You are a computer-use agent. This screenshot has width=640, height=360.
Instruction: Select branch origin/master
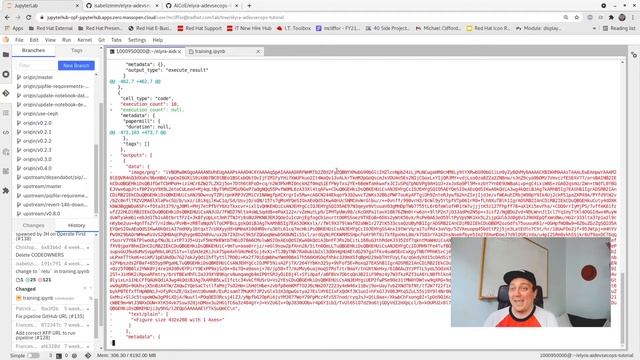pyautogui.click(x=38, y=77)
